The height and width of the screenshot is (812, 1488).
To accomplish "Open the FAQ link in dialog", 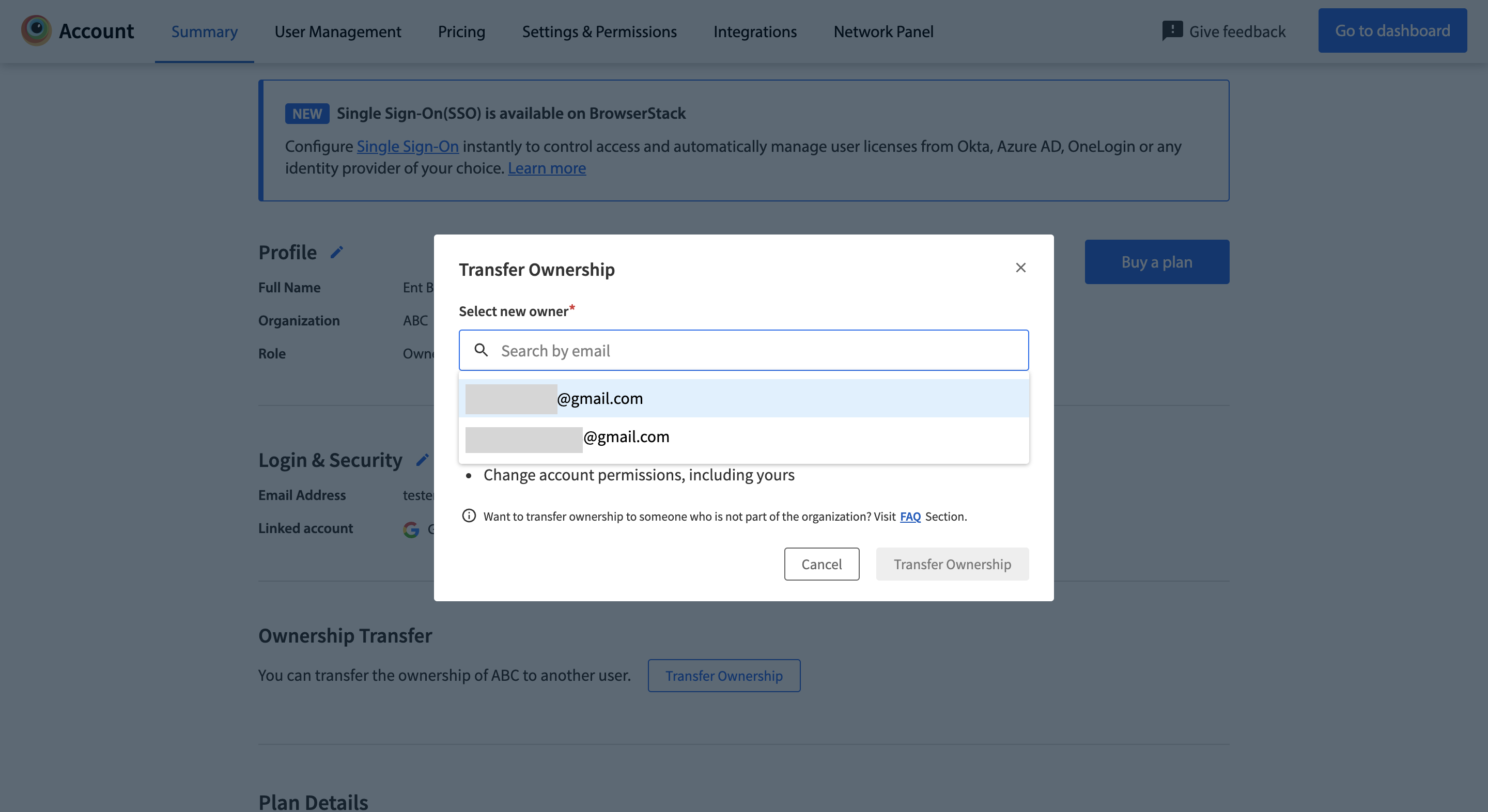I will click(910, 517).
